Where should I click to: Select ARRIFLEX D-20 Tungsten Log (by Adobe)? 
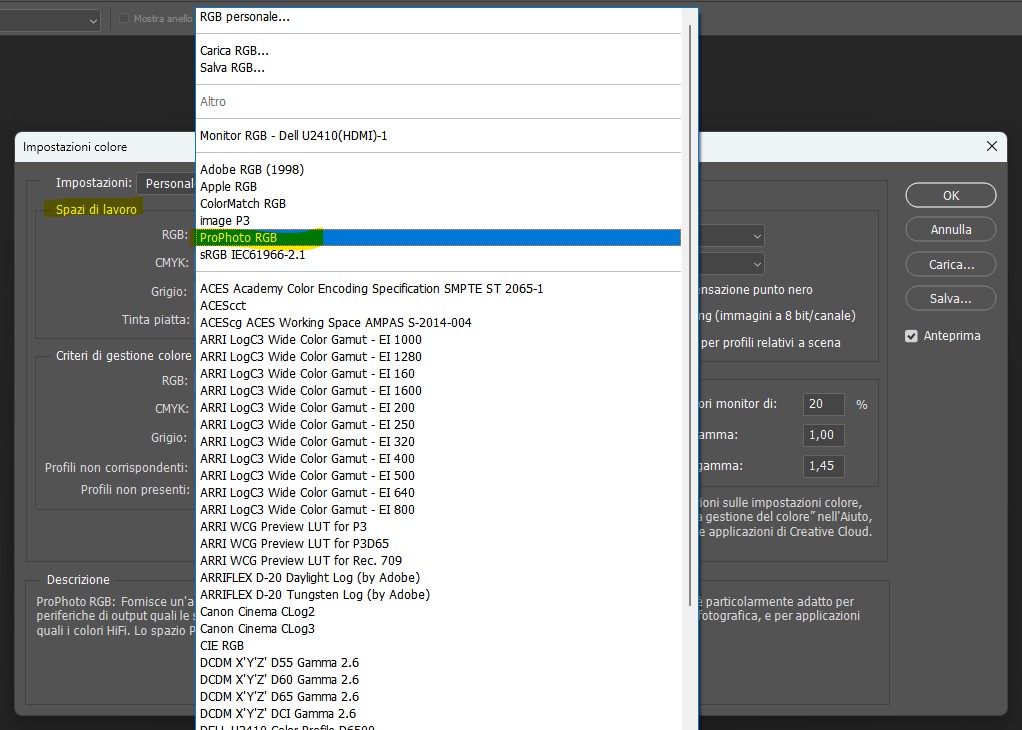tap(438, 593)
